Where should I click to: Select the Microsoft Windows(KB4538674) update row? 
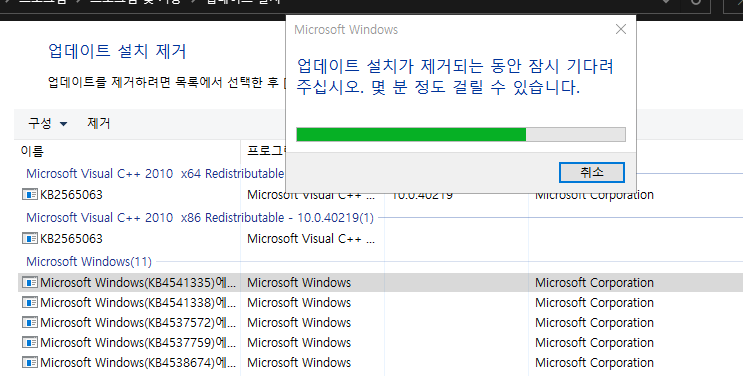click(x=381, y=363)
